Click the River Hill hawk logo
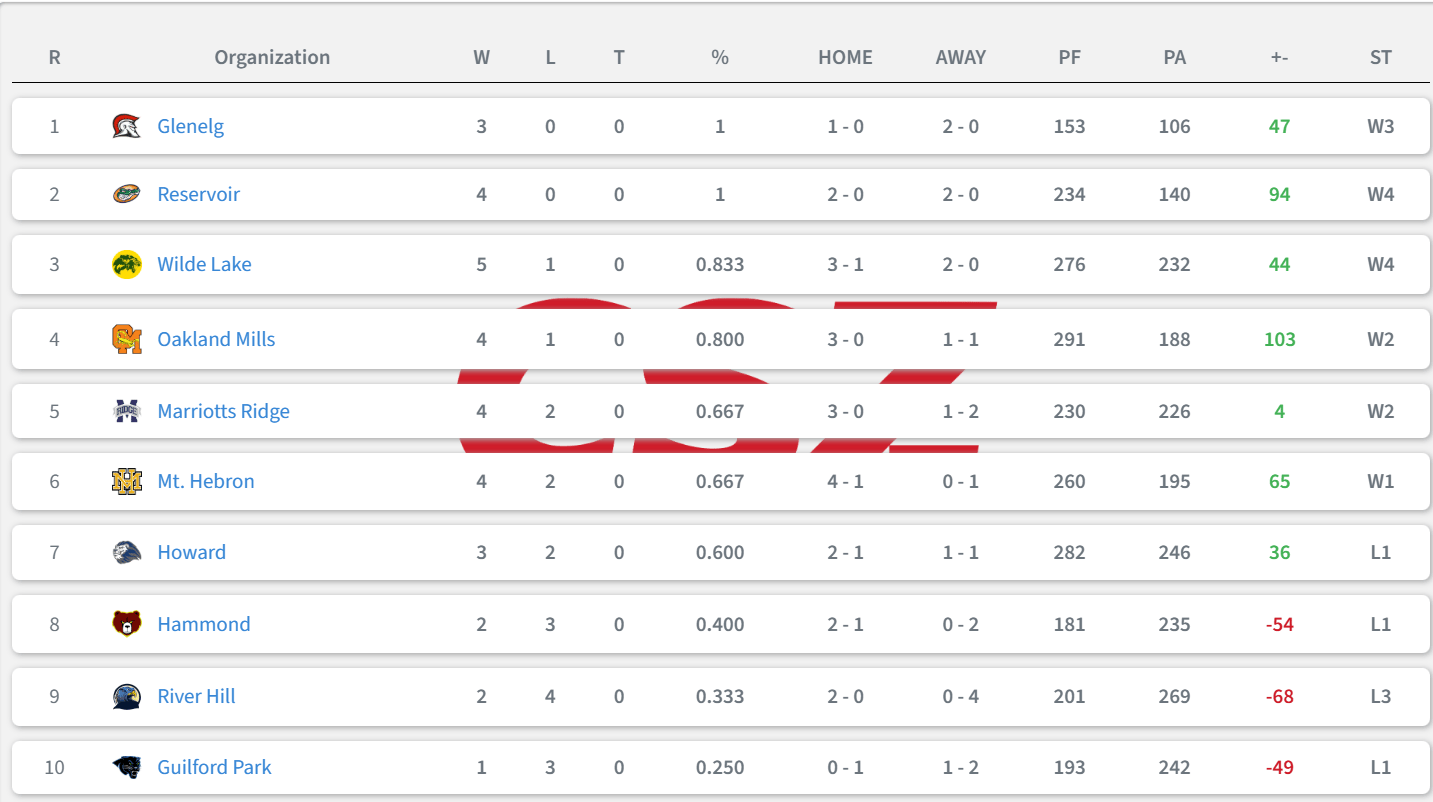Image resolution: width=1433 pixels, height=802 pixels. click(x=126, y=697)
